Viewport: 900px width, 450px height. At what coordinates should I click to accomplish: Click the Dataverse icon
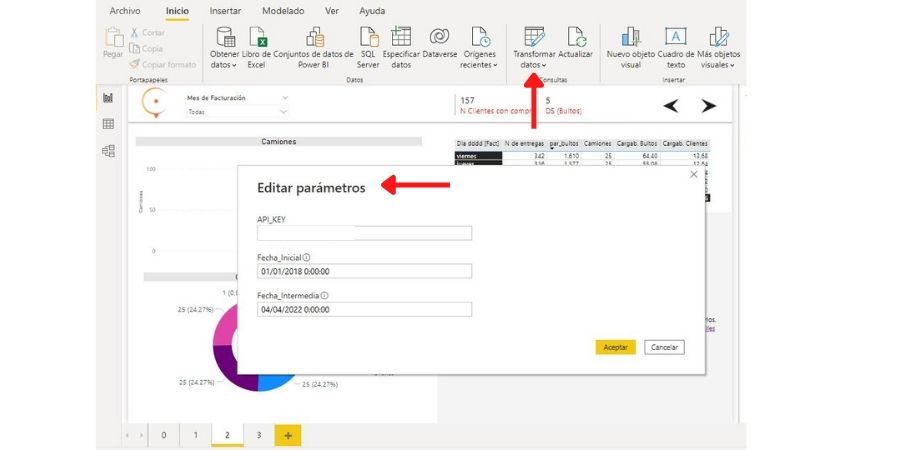click(439, 38)
